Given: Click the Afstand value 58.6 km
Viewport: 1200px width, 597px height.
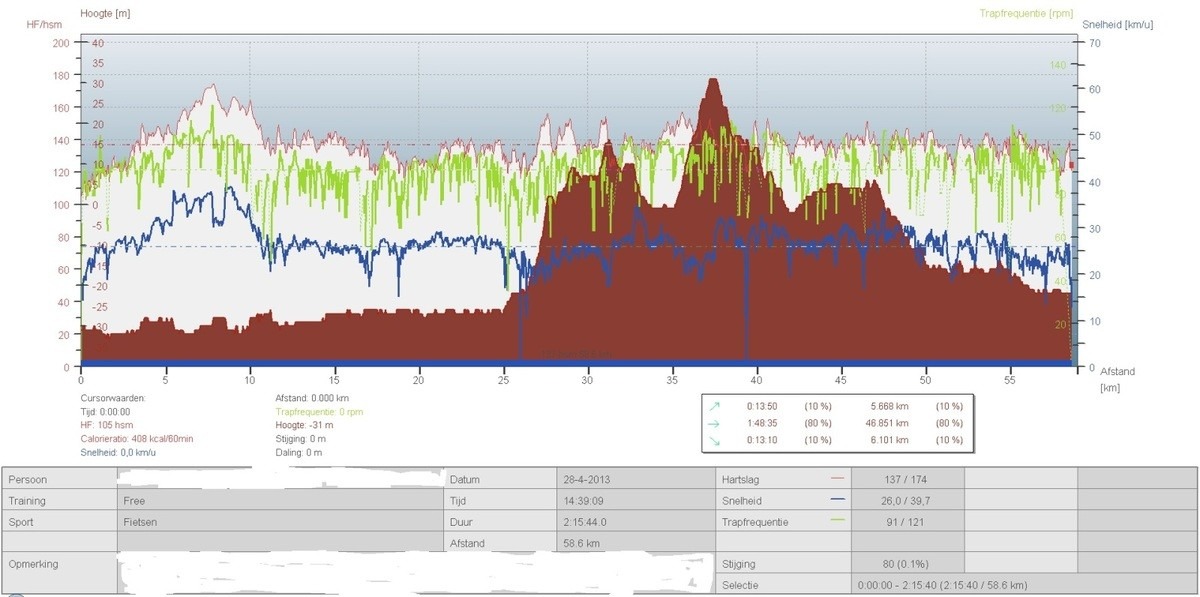Looking at the screenshot, I should (581, 543).
